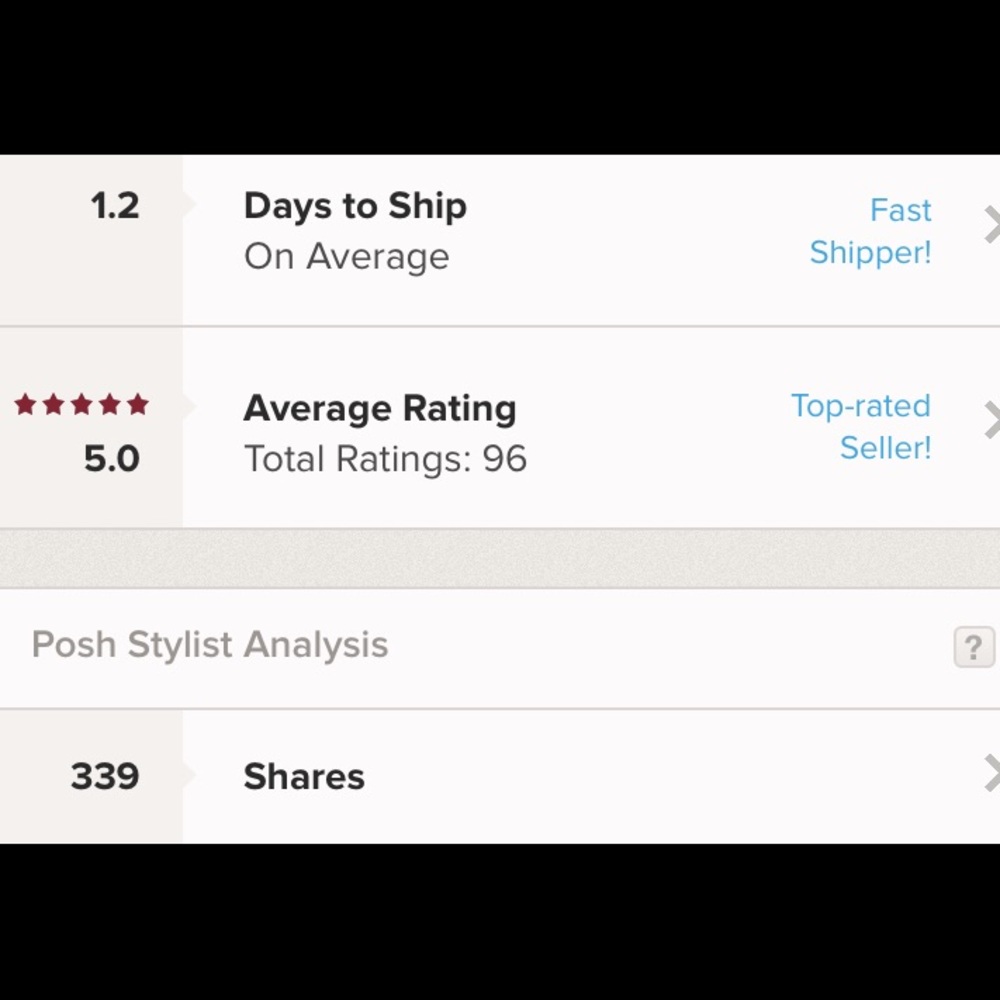Click the middle star of the rating
Screen dimensions: 1000x1000
[x=81, y=404]
